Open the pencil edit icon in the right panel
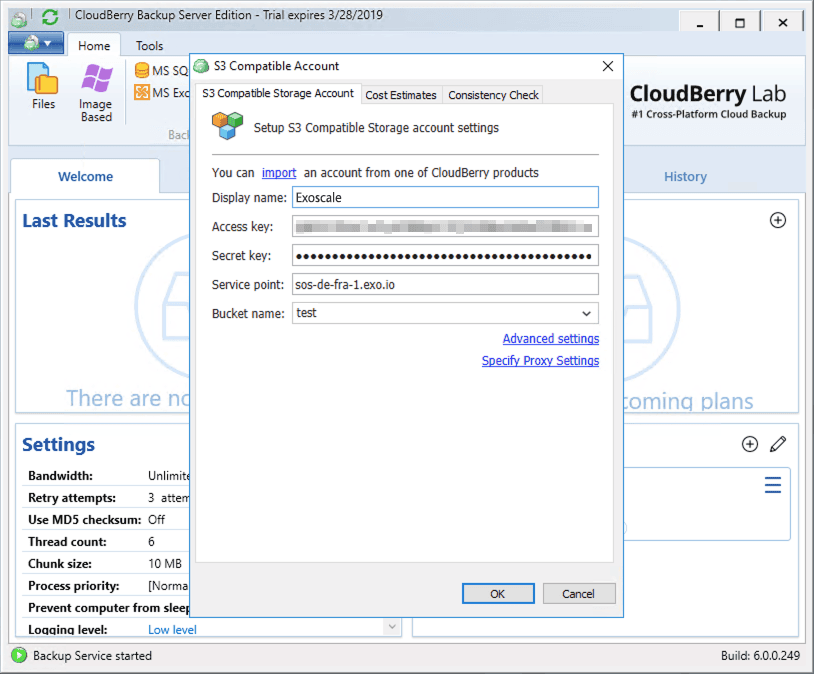This screenshot has height=674, width=814. [778, 444]
